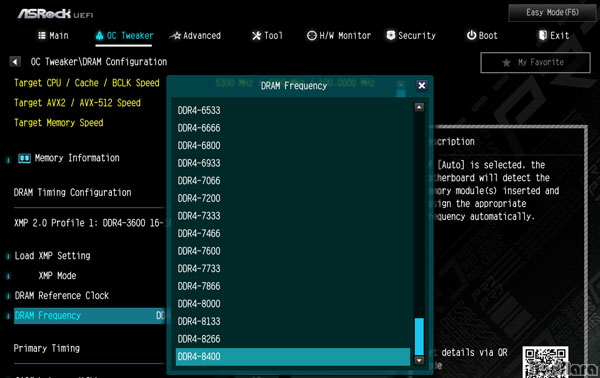The height and width of the screenshot is (378, 600).
Task: Click the Exit tab
Action: tap(554, 36)
